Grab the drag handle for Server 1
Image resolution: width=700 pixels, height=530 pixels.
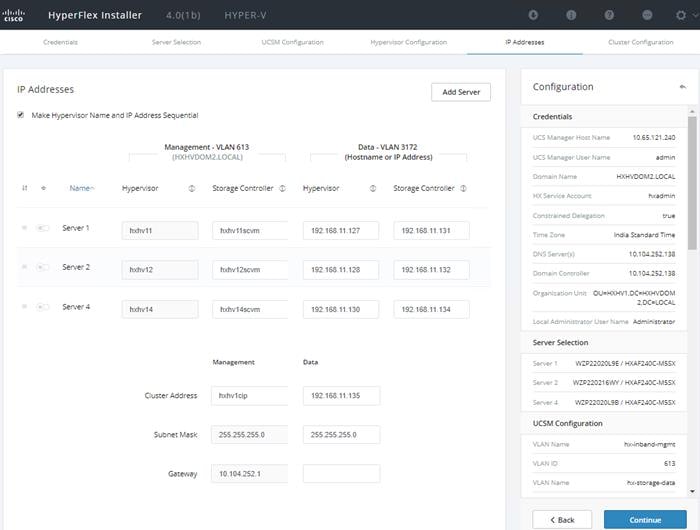(24, 228)
